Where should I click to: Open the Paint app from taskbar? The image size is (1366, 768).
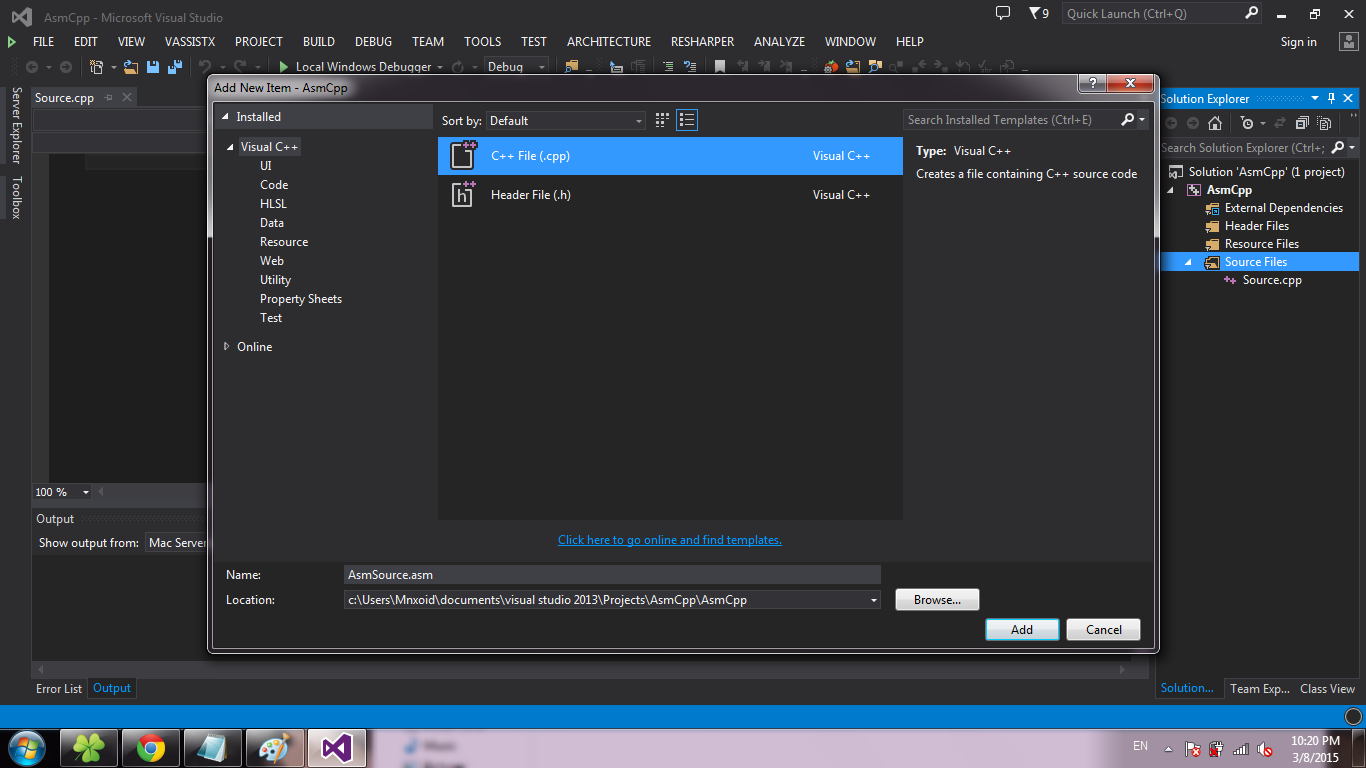[274, 748]
